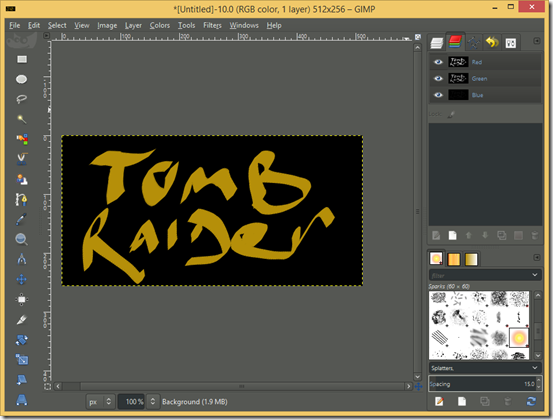Select the Measure compass tool
553x420 pixels.
(x=22, y=259)
